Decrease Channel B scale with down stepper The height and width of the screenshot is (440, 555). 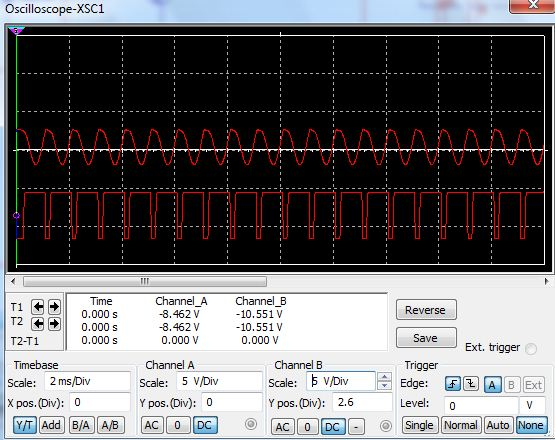click(384, 386)
